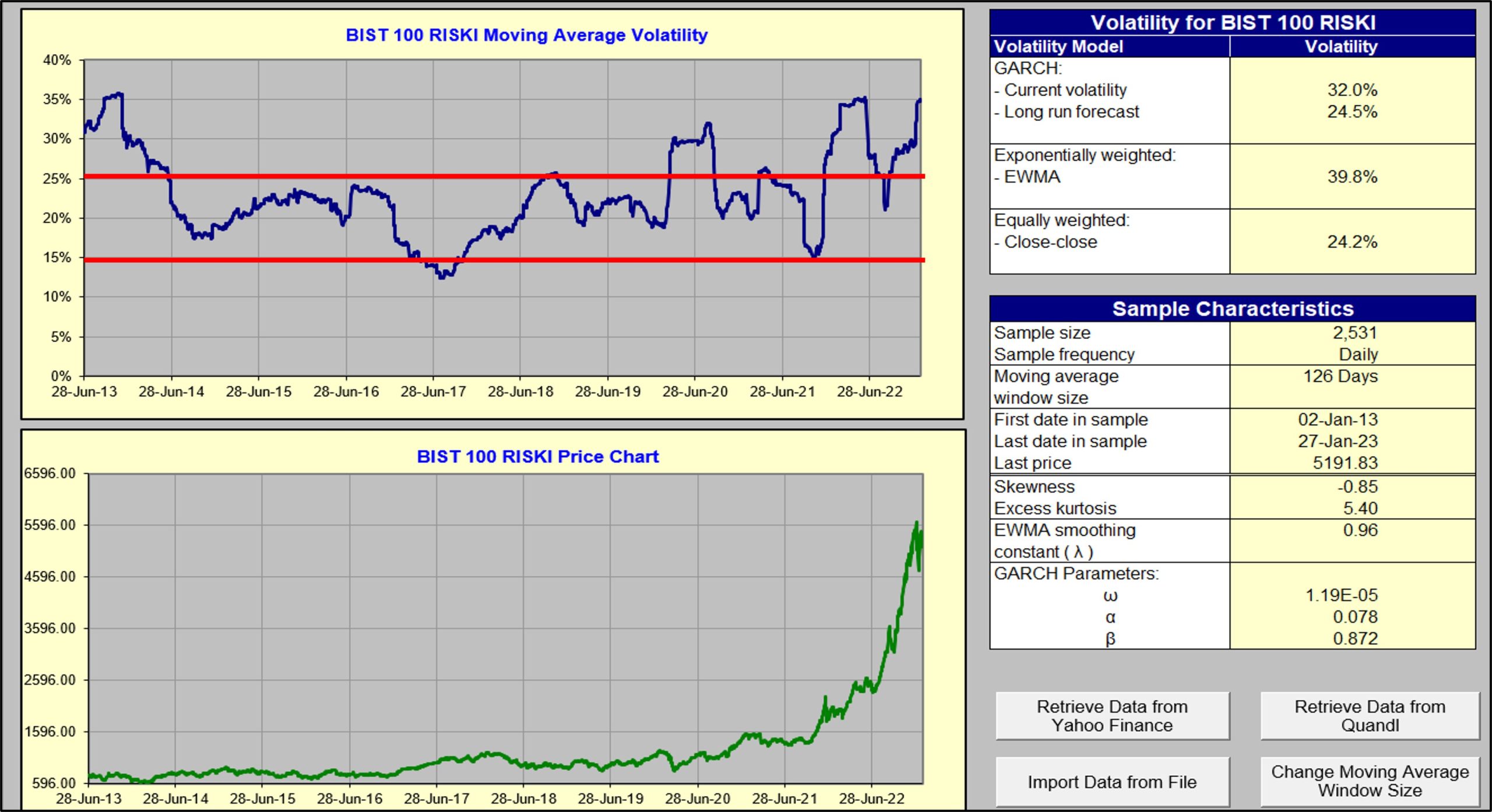
Task: Click first date in sample 02-Jan-13
Action: click(x=1338, y=419)
